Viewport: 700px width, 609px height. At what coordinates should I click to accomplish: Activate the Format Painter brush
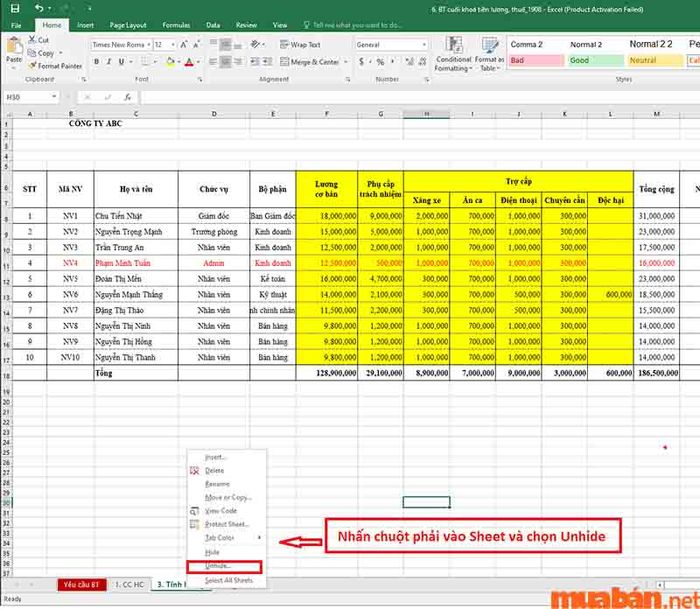(54, 66)
